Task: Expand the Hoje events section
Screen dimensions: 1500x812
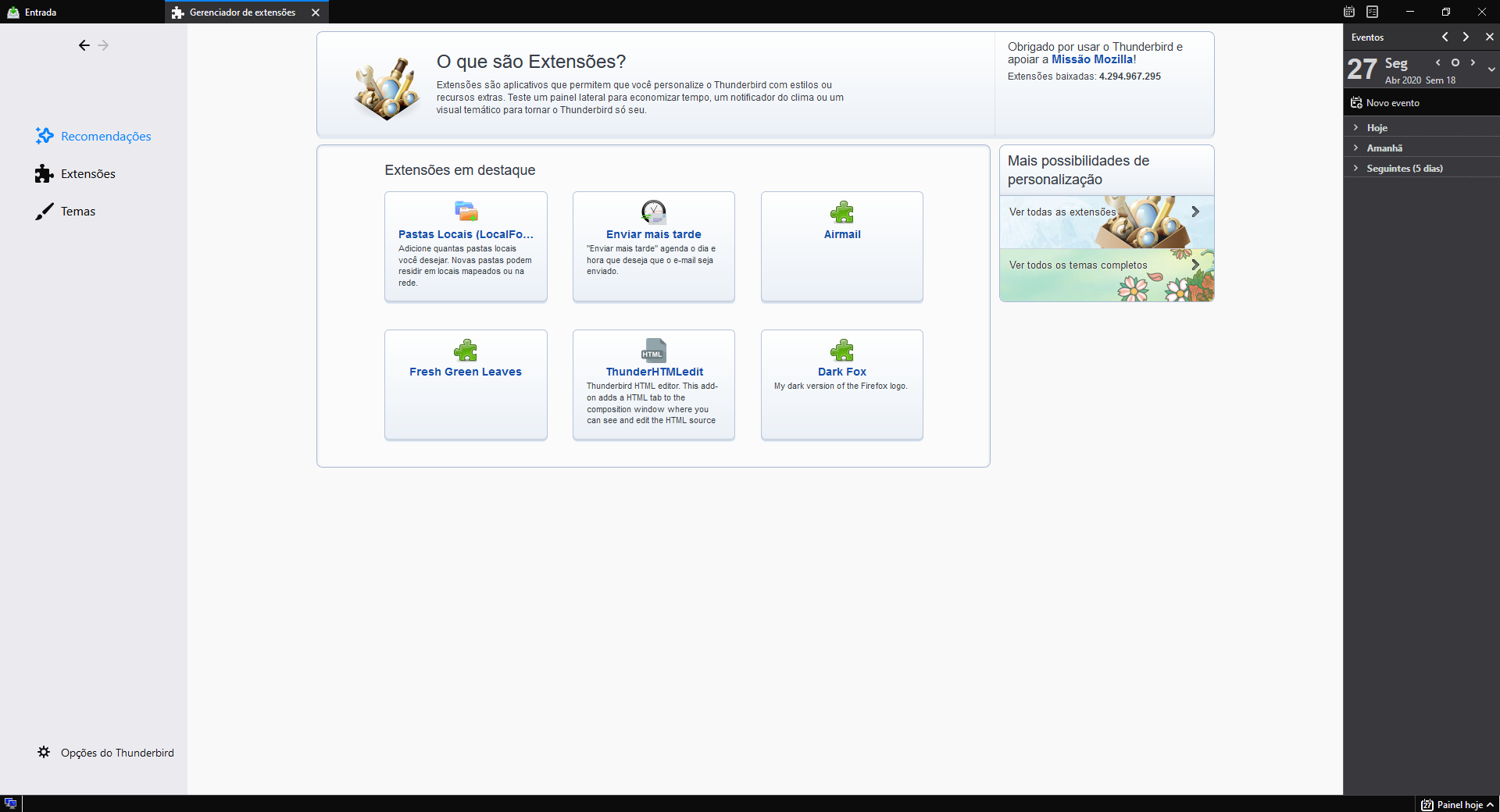Action: [x=1356, y=127]
